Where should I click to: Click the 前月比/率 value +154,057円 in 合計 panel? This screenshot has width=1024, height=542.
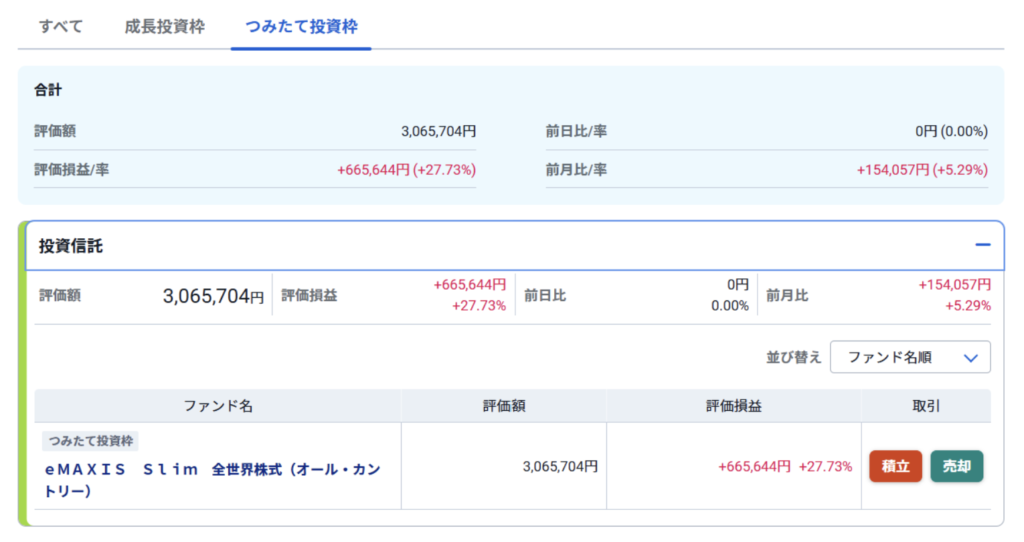point(921,170)
